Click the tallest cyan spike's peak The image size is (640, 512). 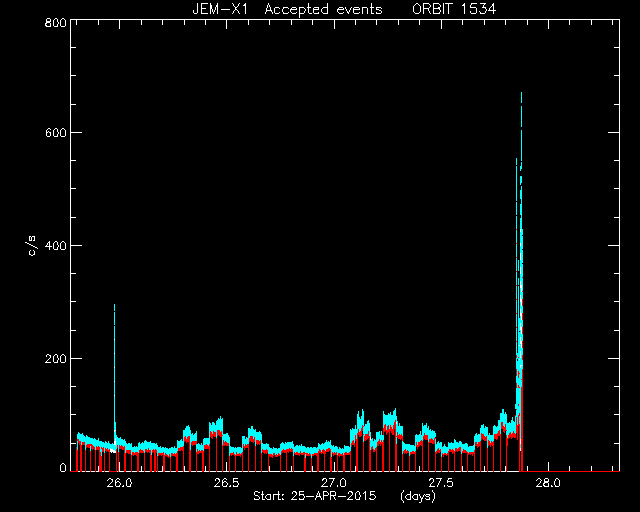click(x=521, y=94)
